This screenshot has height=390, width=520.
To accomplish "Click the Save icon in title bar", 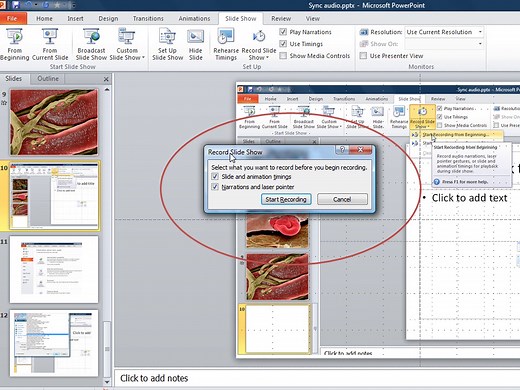I will click(16, 5).
